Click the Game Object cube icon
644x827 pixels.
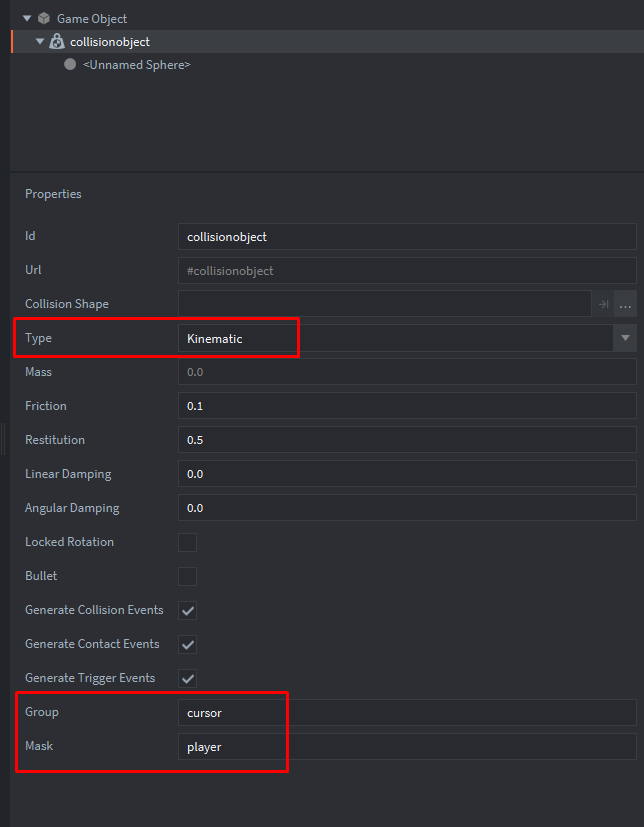43,18
